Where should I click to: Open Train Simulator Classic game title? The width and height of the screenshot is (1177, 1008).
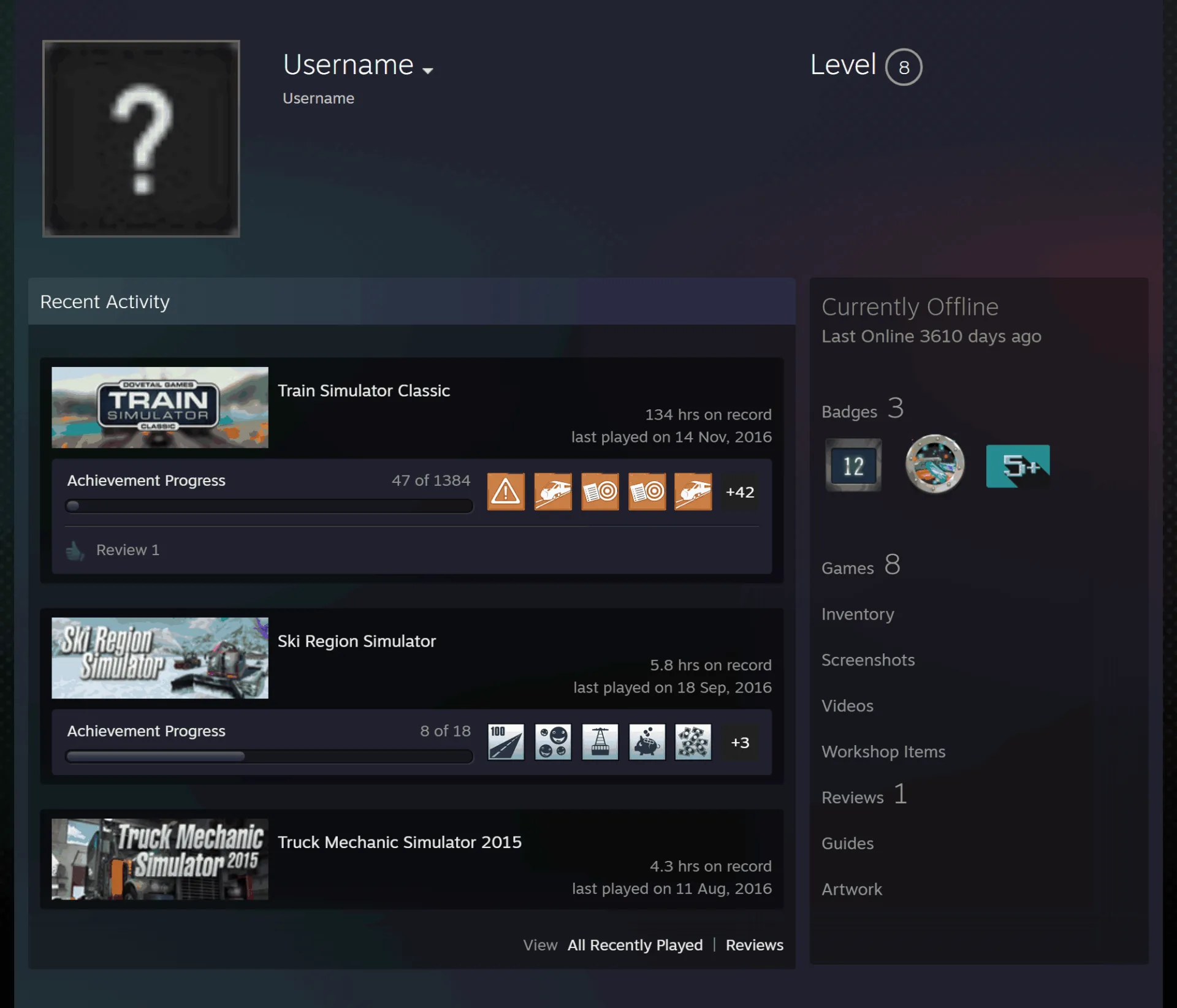(x=364, y=390)
